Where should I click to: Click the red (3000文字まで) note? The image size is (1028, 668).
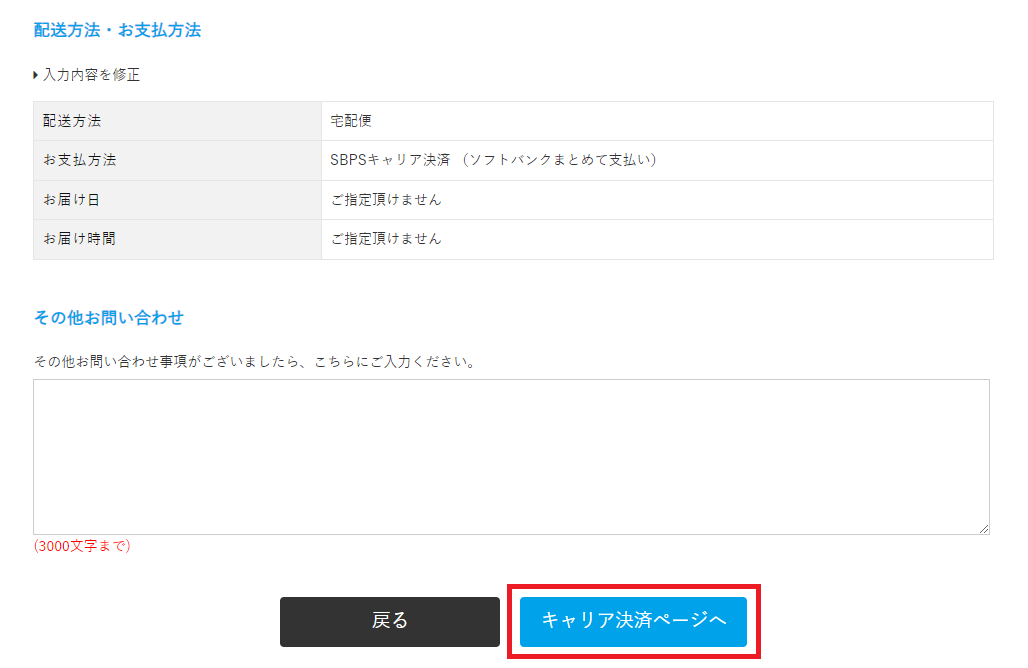(82, 546)
